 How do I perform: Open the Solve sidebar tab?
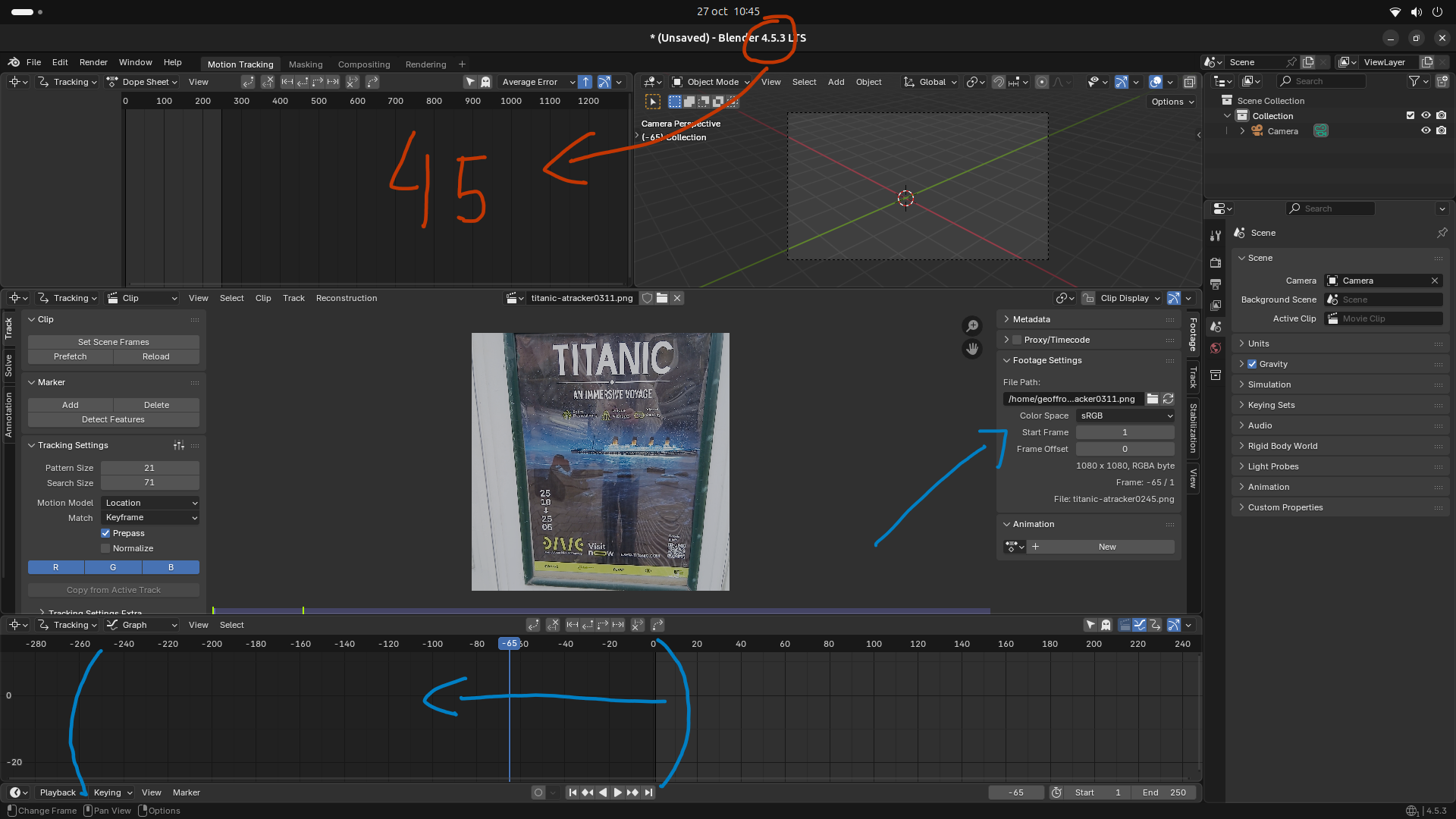click(9, 366)
